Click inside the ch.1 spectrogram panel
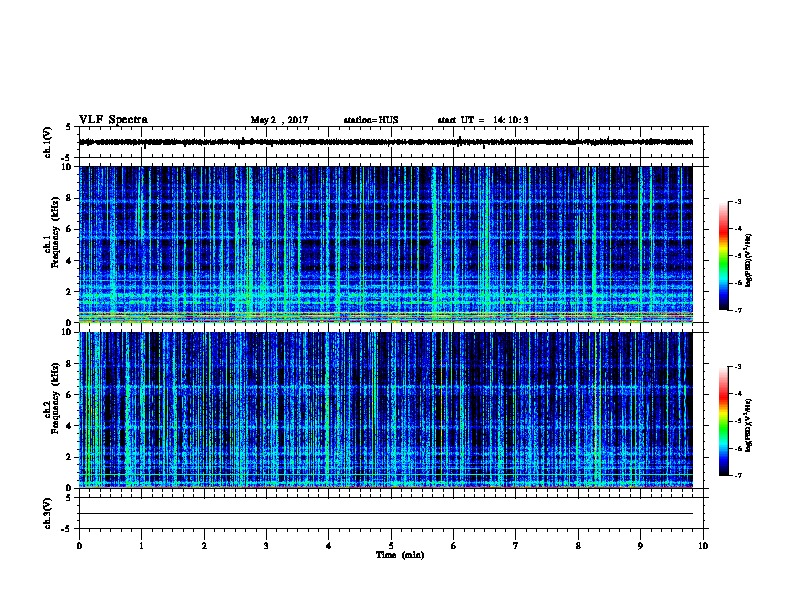792x612 pixels. point(386,244)
